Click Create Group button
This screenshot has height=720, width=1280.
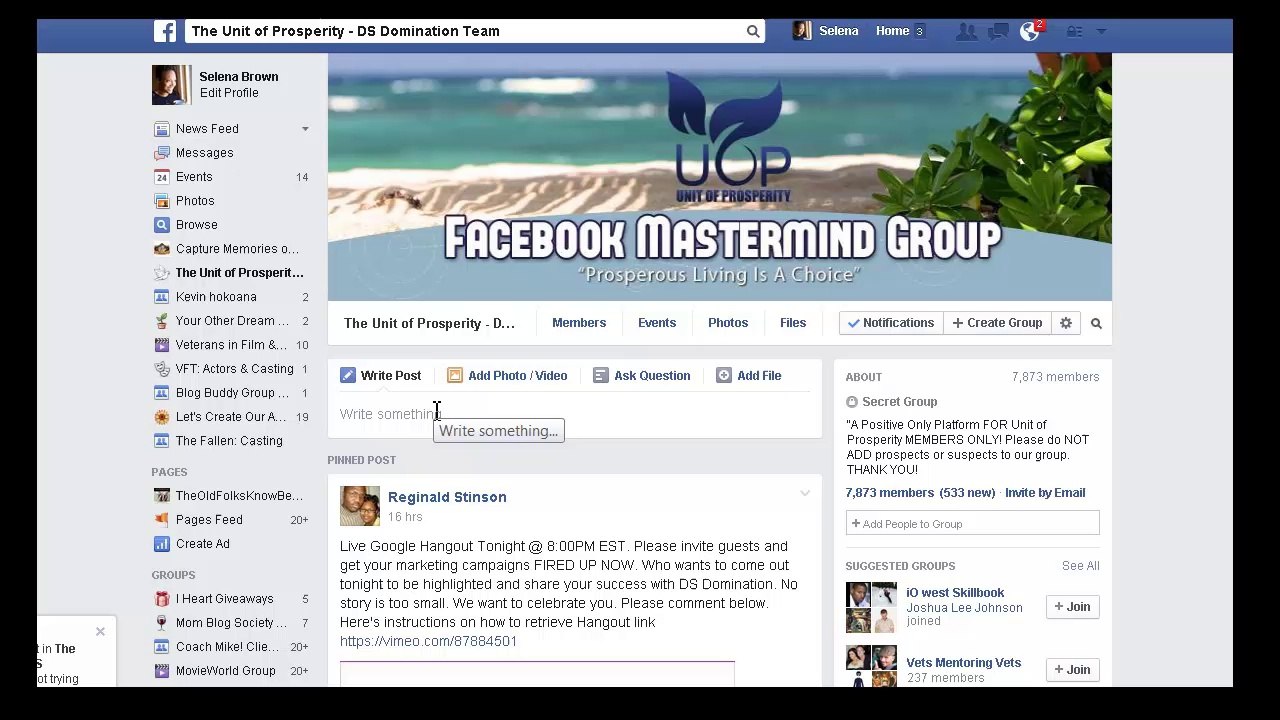997,323
